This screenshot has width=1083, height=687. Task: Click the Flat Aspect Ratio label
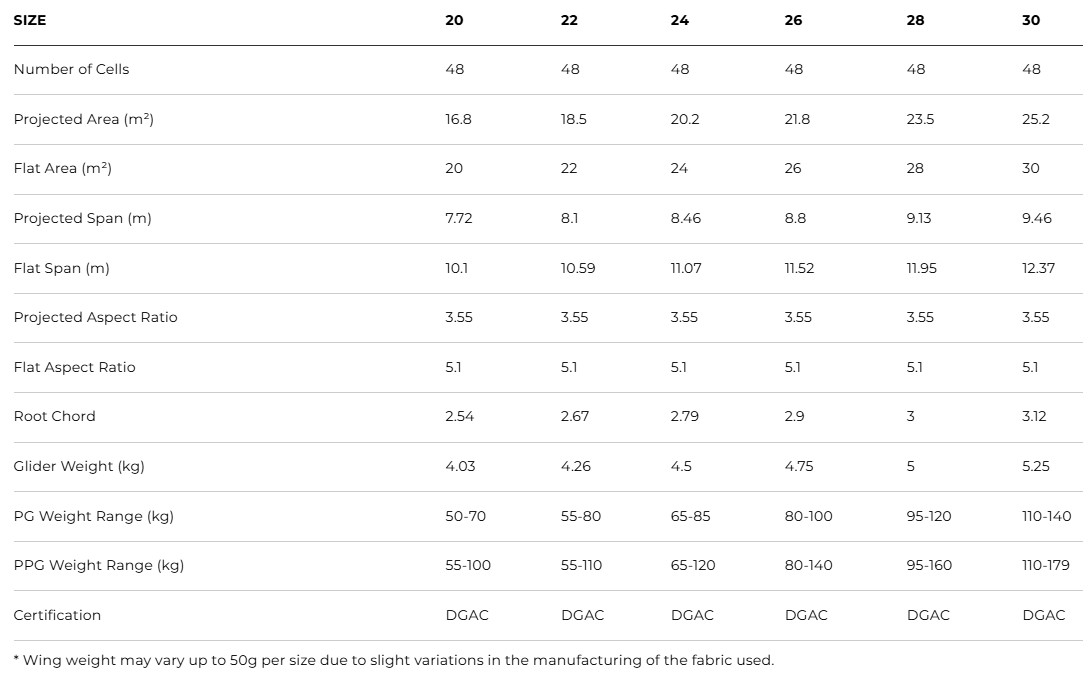click(x=74, y=367)
